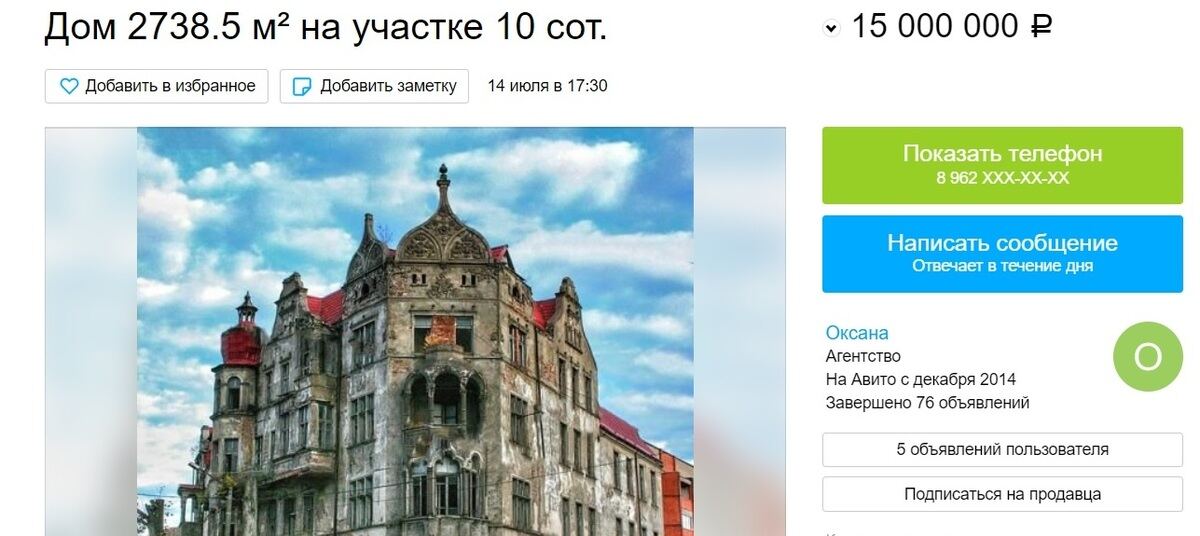This screenshot has height=536, width=1200.
Task: Open seller's green avatar with letter O
Action: point(1147,357)
